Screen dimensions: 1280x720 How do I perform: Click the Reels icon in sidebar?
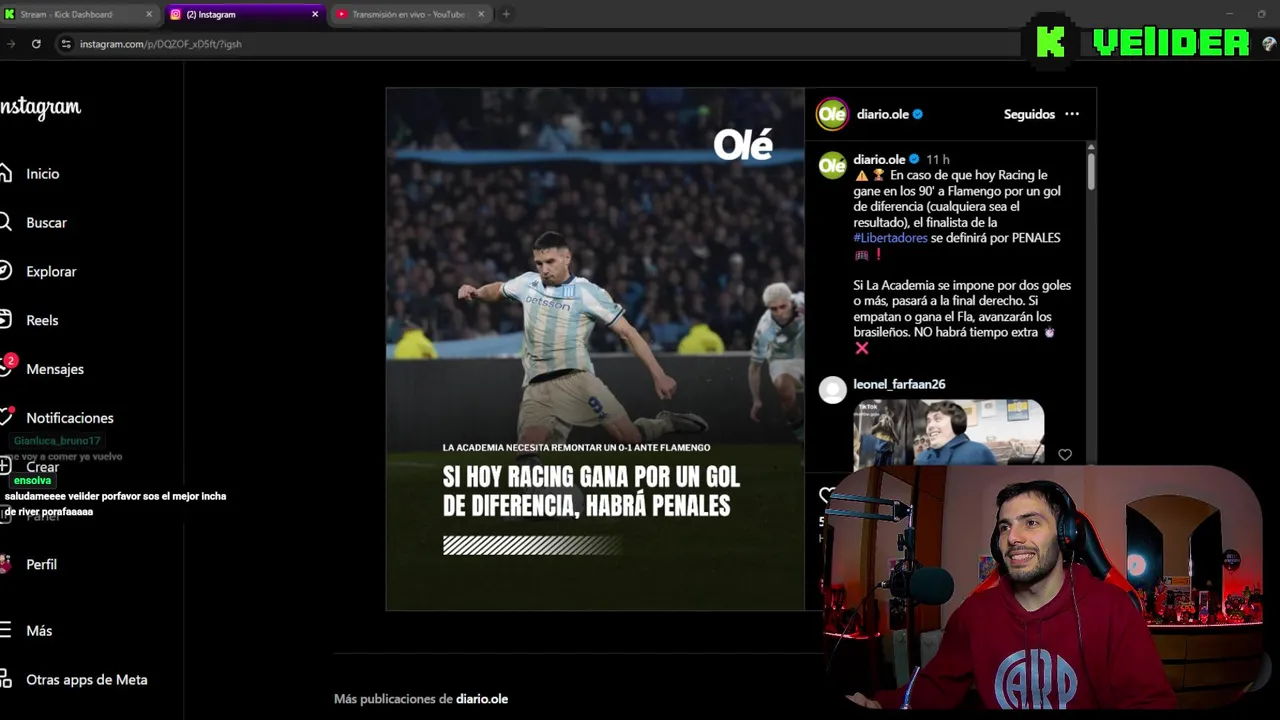pyautogui.click(x=5, y=320)
